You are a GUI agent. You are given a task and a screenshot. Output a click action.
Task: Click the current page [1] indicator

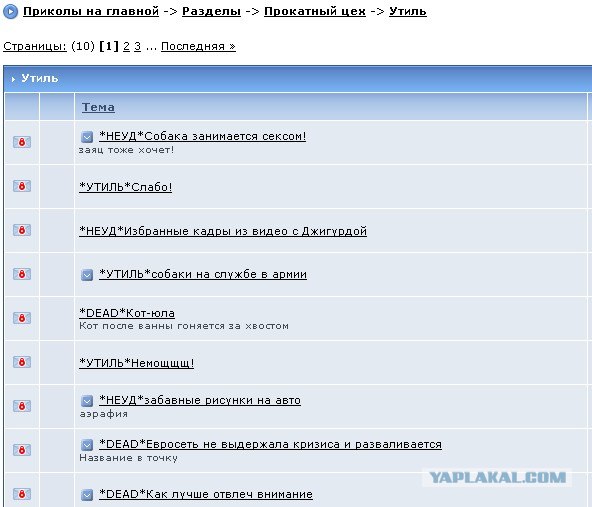[109, 46]
